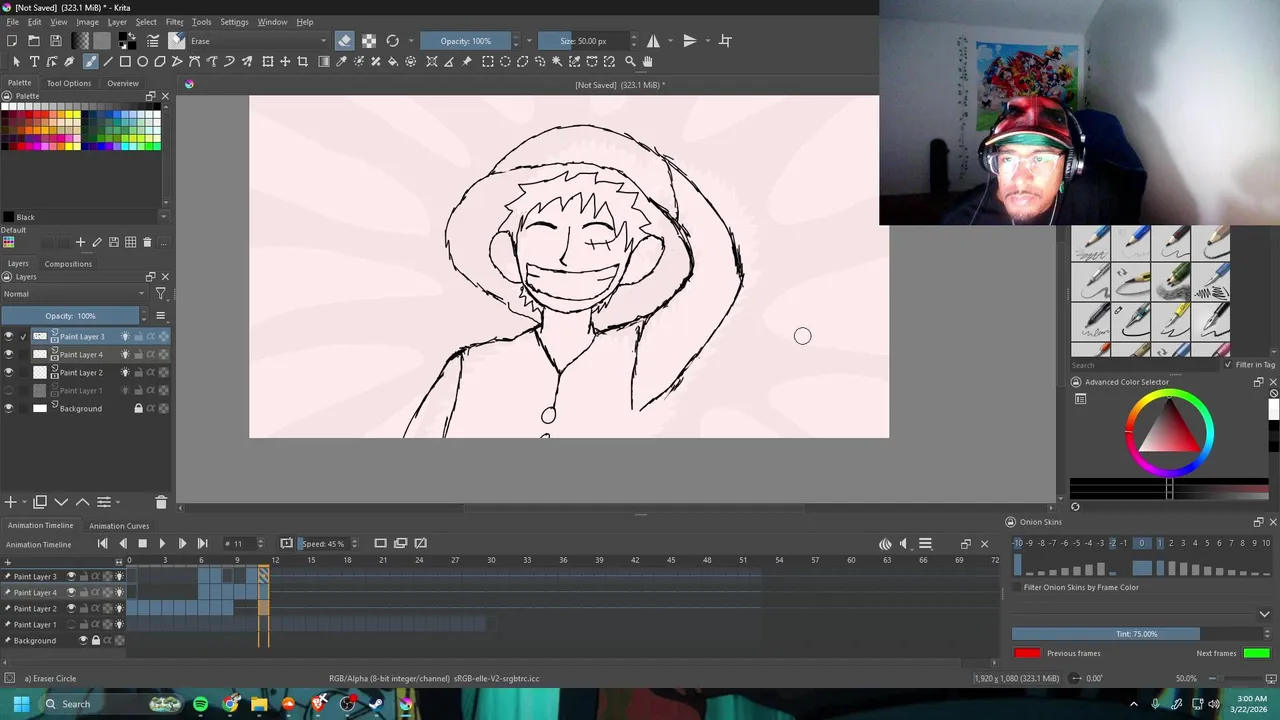This screenshot has height=720, width=1280.
Task: Click the Previous frames red color swatch
Action: tap(1027, 654)
